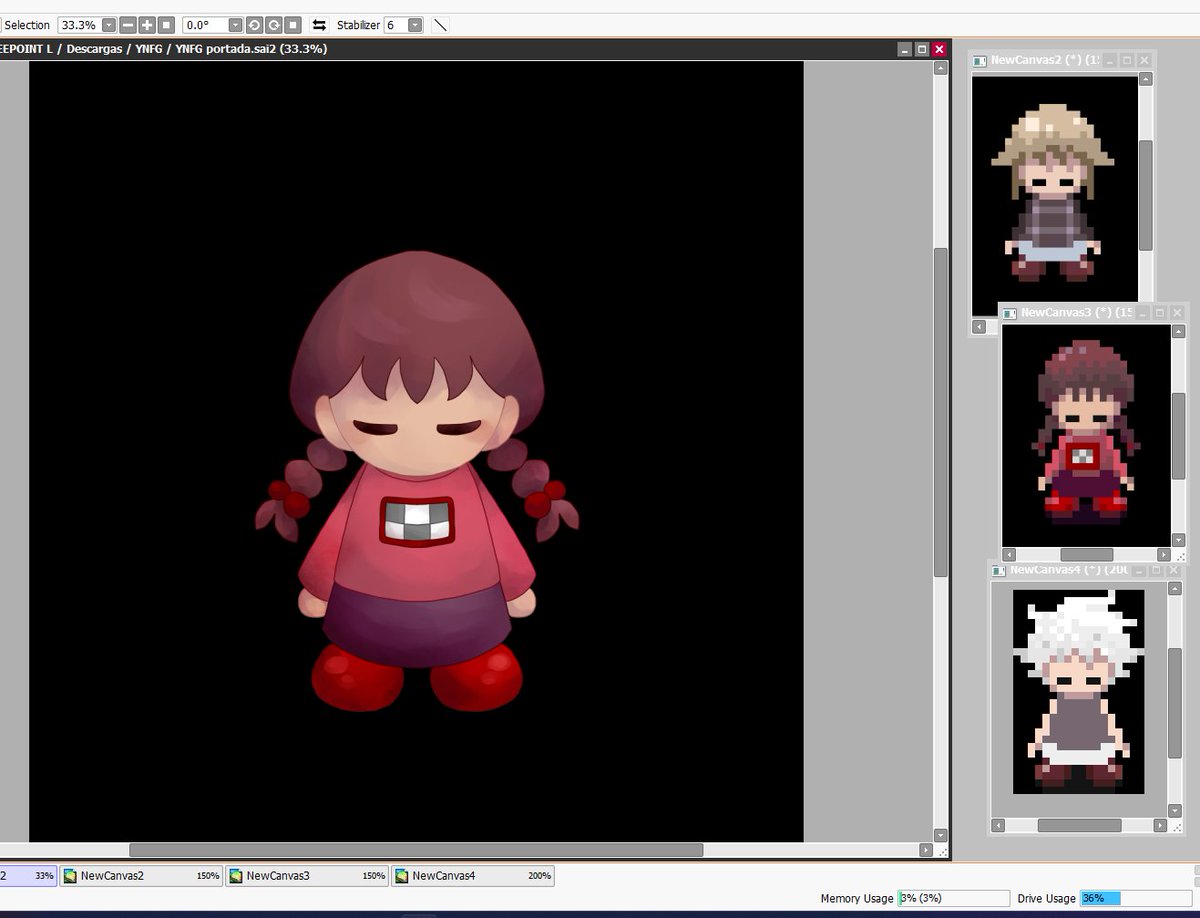1200x918 pixels.
Task: Click NewCanvas3 scroll down arrow
Action: pos(1178,540)
